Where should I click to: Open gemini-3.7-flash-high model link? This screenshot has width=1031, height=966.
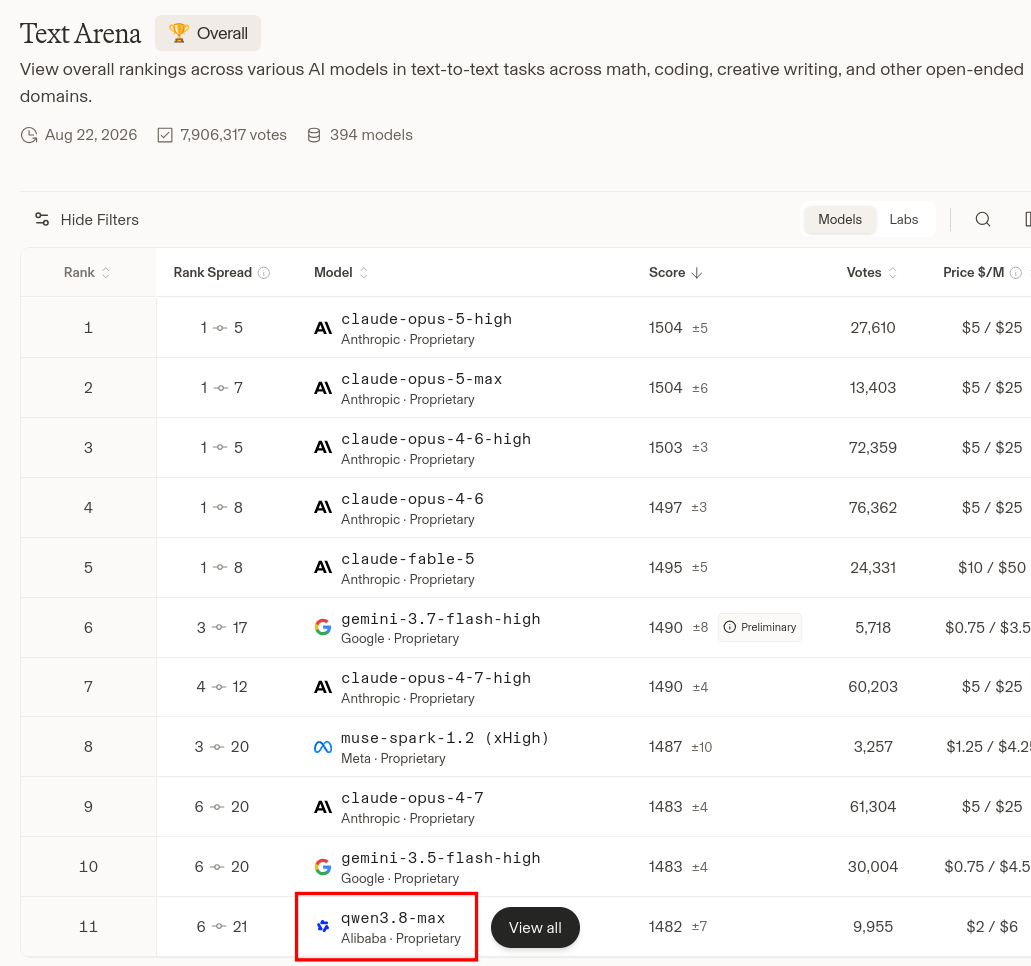coord(441,619)
